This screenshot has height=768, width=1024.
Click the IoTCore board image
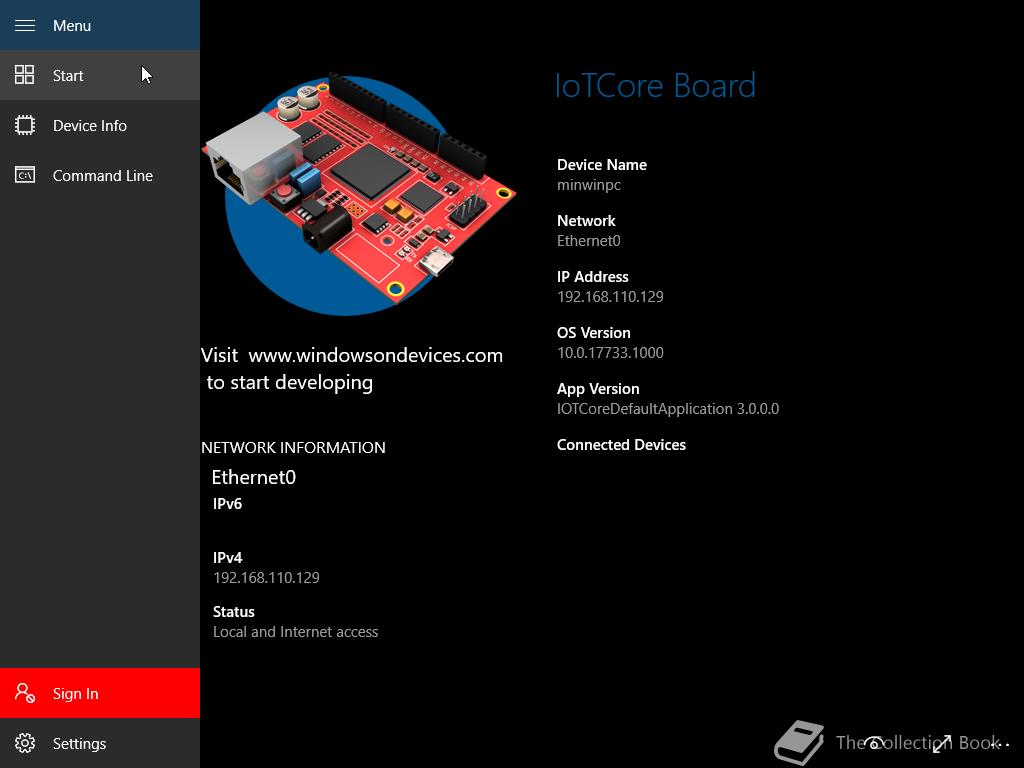tap(359, 193)
